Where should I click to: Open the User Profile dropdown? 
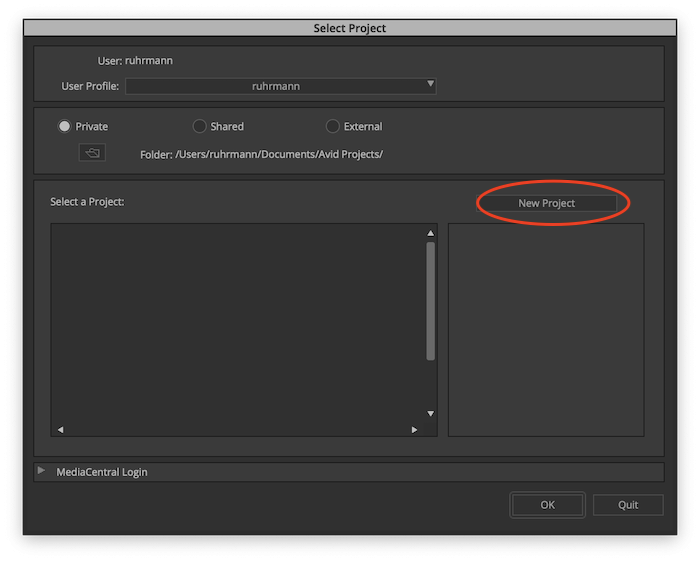pyautogui.click(x=280, y=86)
